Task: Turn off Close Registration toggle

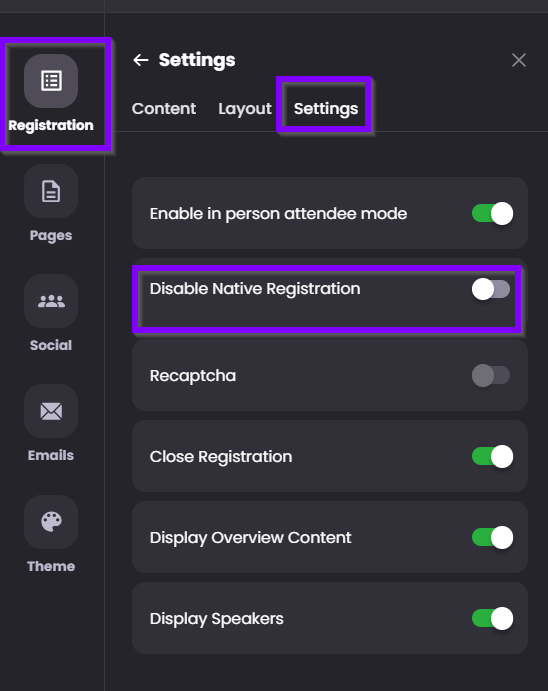Action: click(492, 457)
